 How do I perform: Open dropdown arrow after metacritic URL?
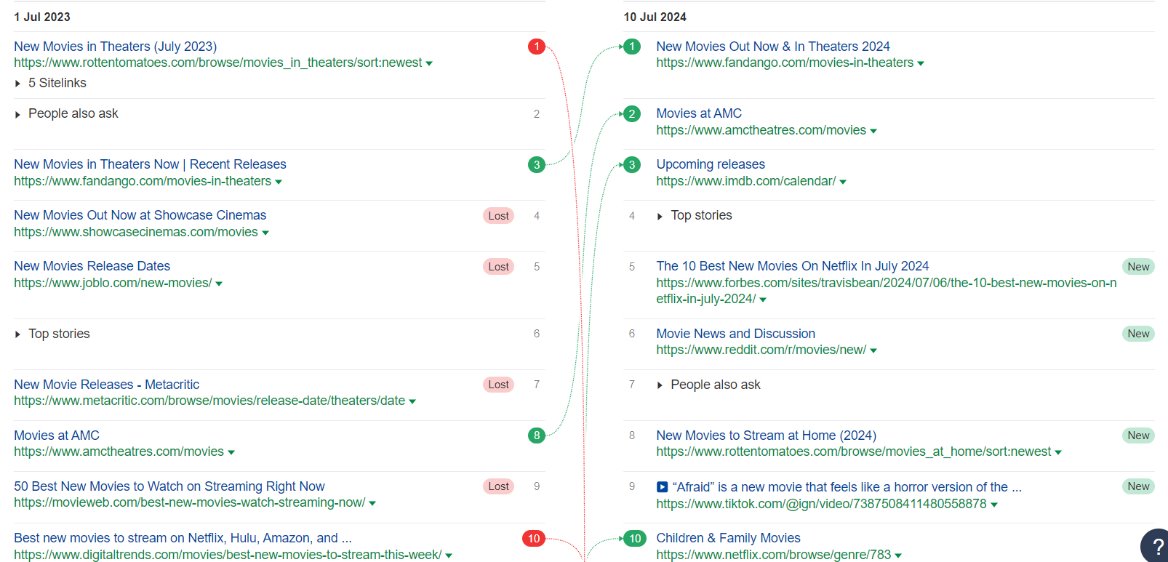pyautogui.click(x=413, y=401)
